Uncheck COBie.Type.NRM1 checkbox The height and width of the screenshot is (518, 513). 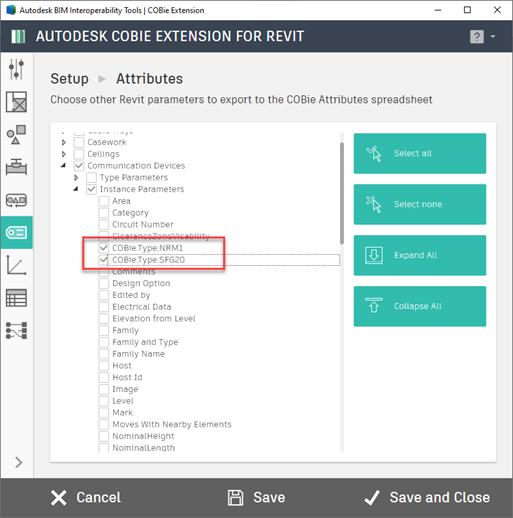[104, 248]
